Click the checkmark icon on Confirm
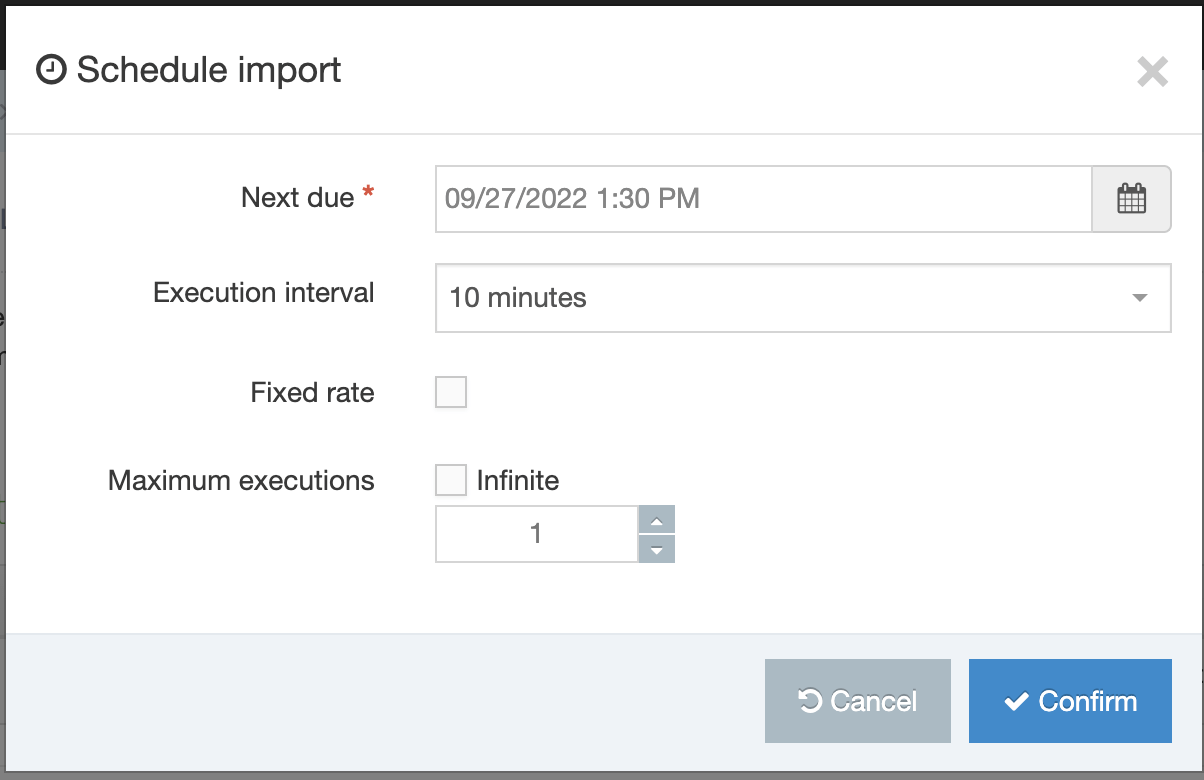 click(1016, 702)
